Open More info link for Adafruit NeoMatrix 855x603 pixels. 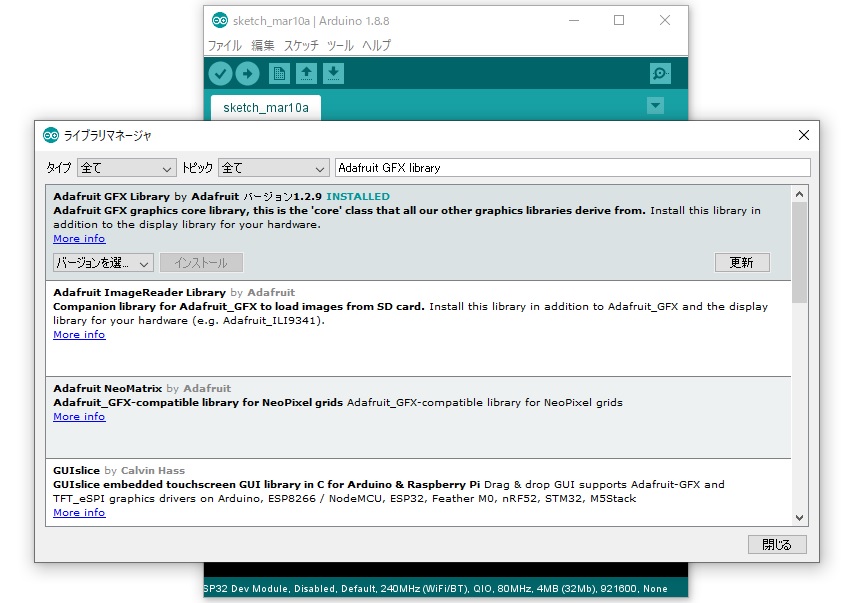coord(79,417)
